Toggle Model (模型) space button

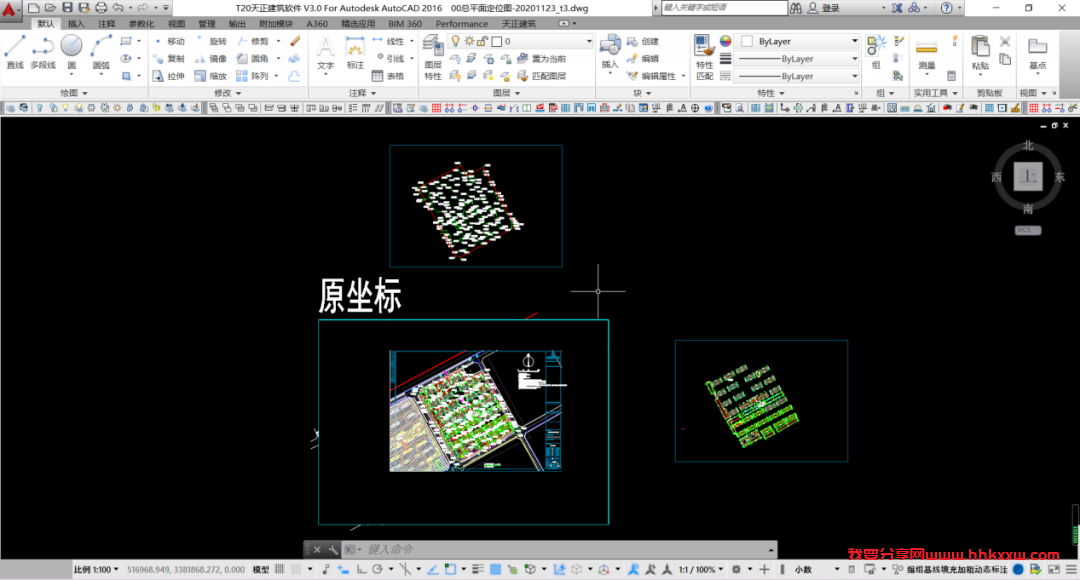coord(261,569)
